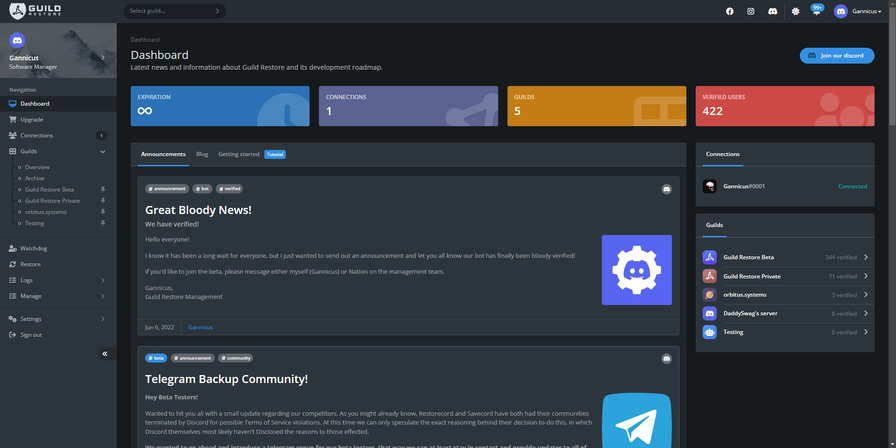Viewport: 896px width, 448px height.
Task: Click Testing guild robot icon in panel
Action: coord(710,332)
